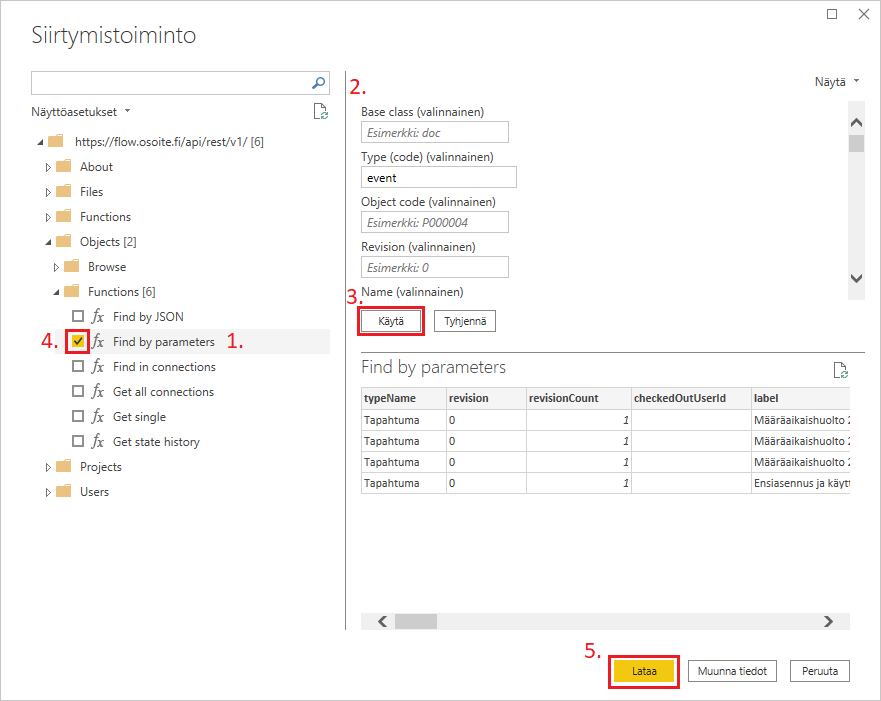
Task: Click the Files folder icon
Action: pyautogui.click(x=64, y=192)
